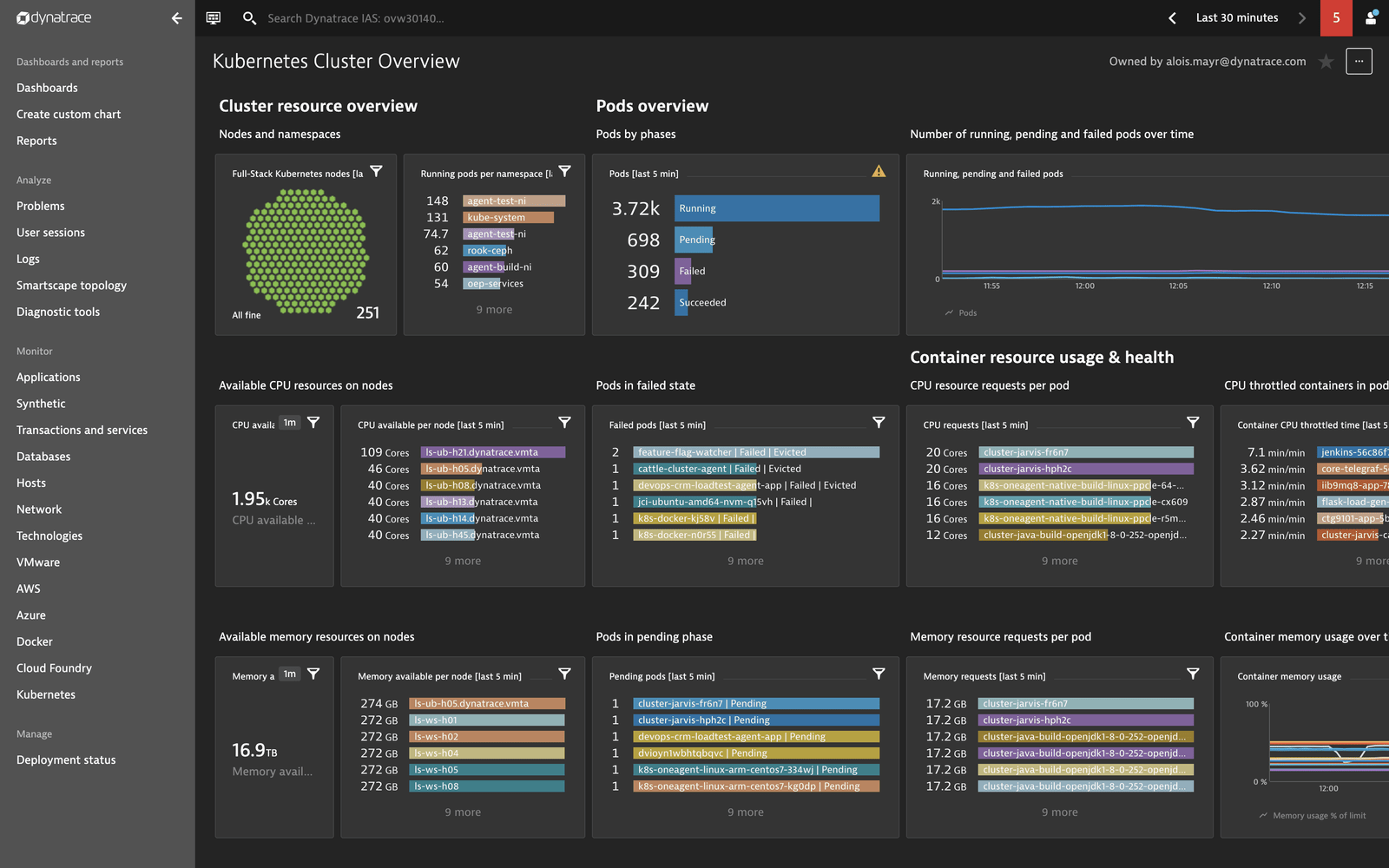
Task: Expand 9 more in Running pods per namespace
Action: [x=494, y=310]
